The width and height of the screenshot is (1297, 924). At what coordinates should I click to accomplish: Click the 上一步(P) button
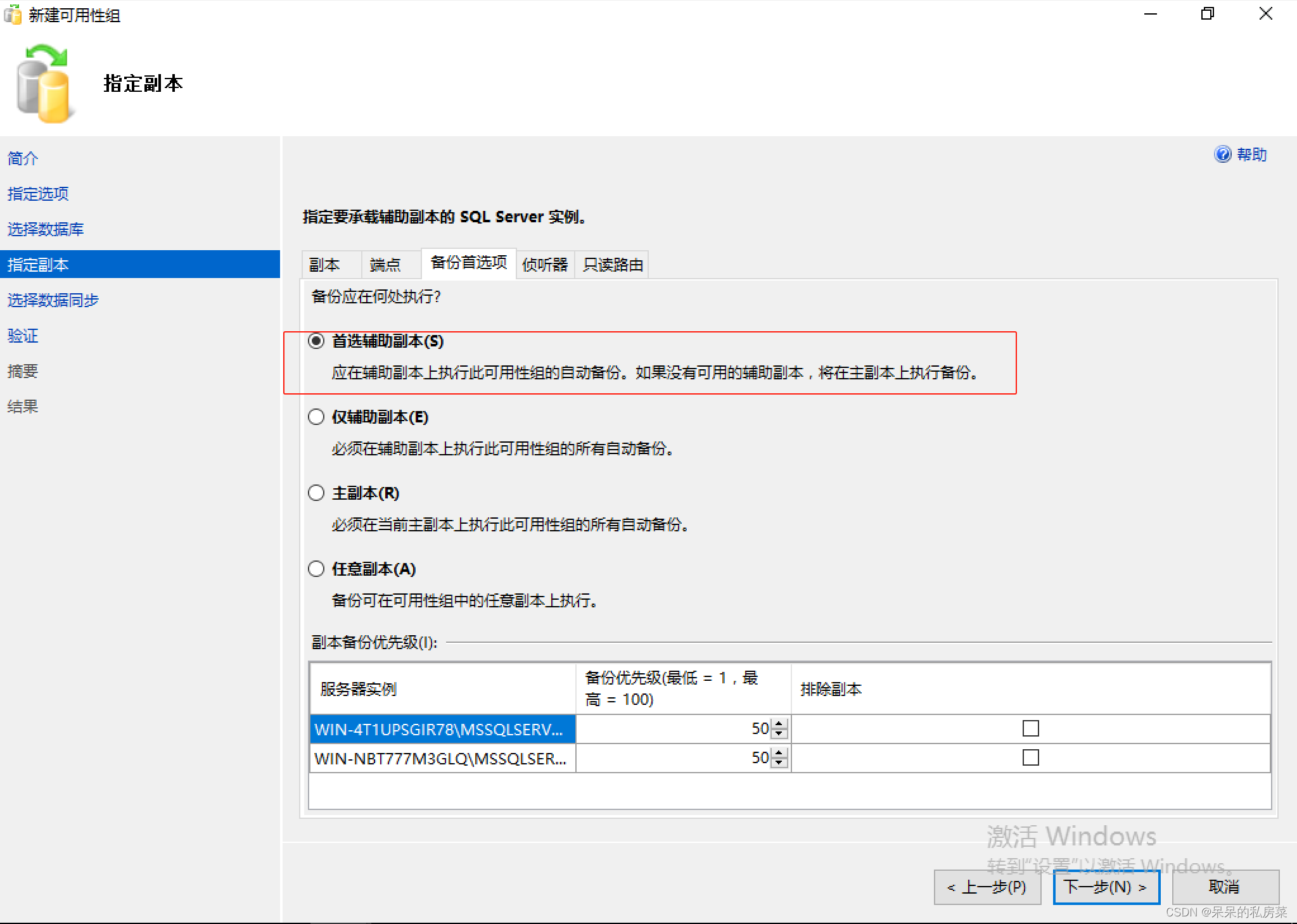click(987, 887)
